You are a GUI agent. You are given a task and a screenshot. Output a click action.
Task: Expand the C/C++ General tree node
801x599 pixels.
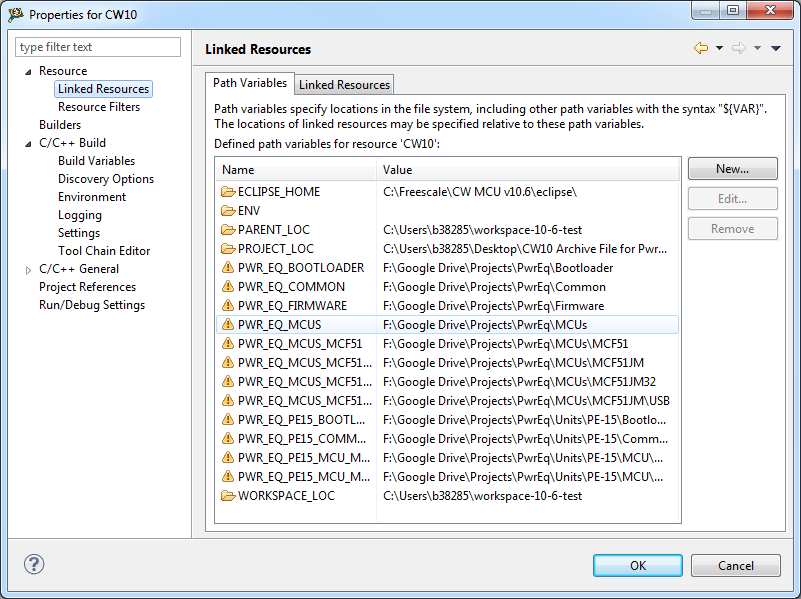click(x=28, y=269)
